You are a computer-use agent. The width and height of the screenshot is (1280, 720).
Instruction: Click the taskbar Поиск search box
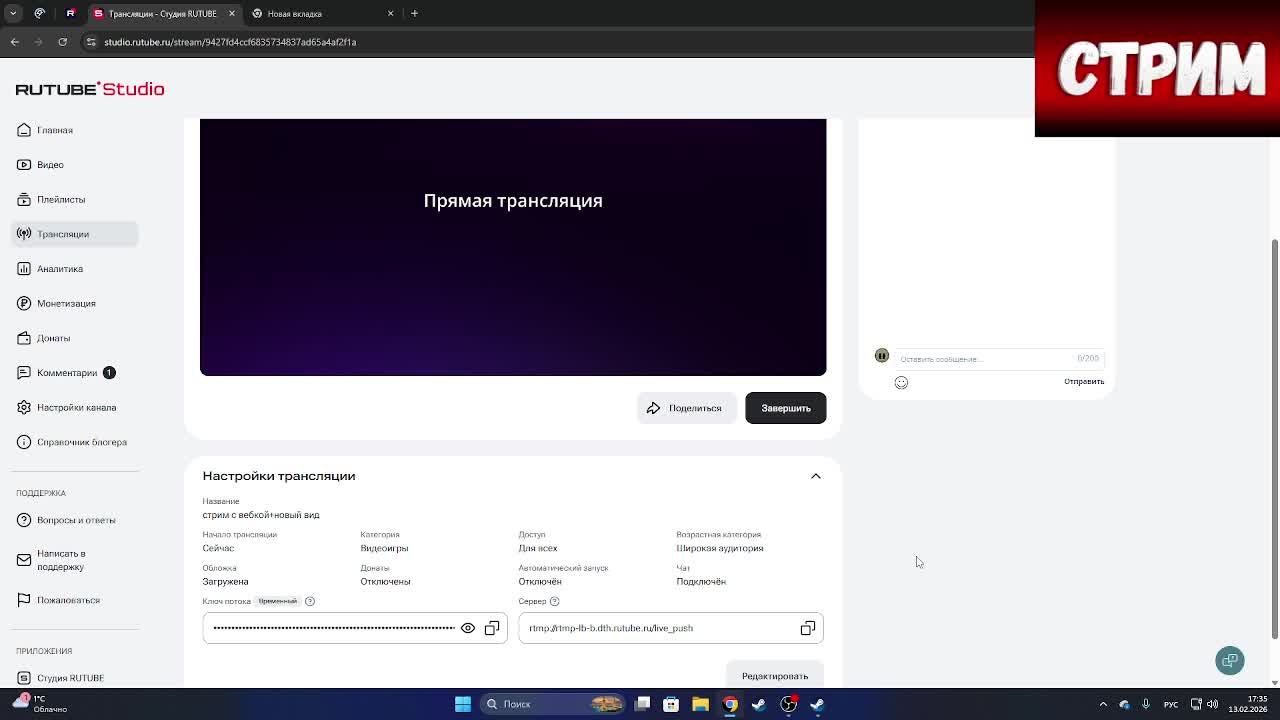tap(553, 704)
